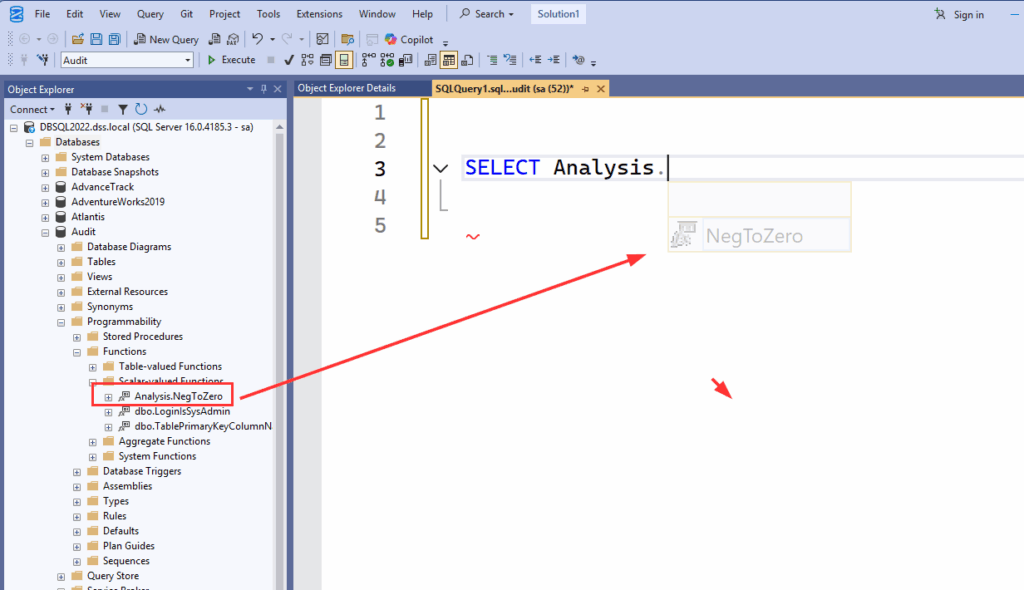Display the estimated execution plan

(x=307, y=60)
